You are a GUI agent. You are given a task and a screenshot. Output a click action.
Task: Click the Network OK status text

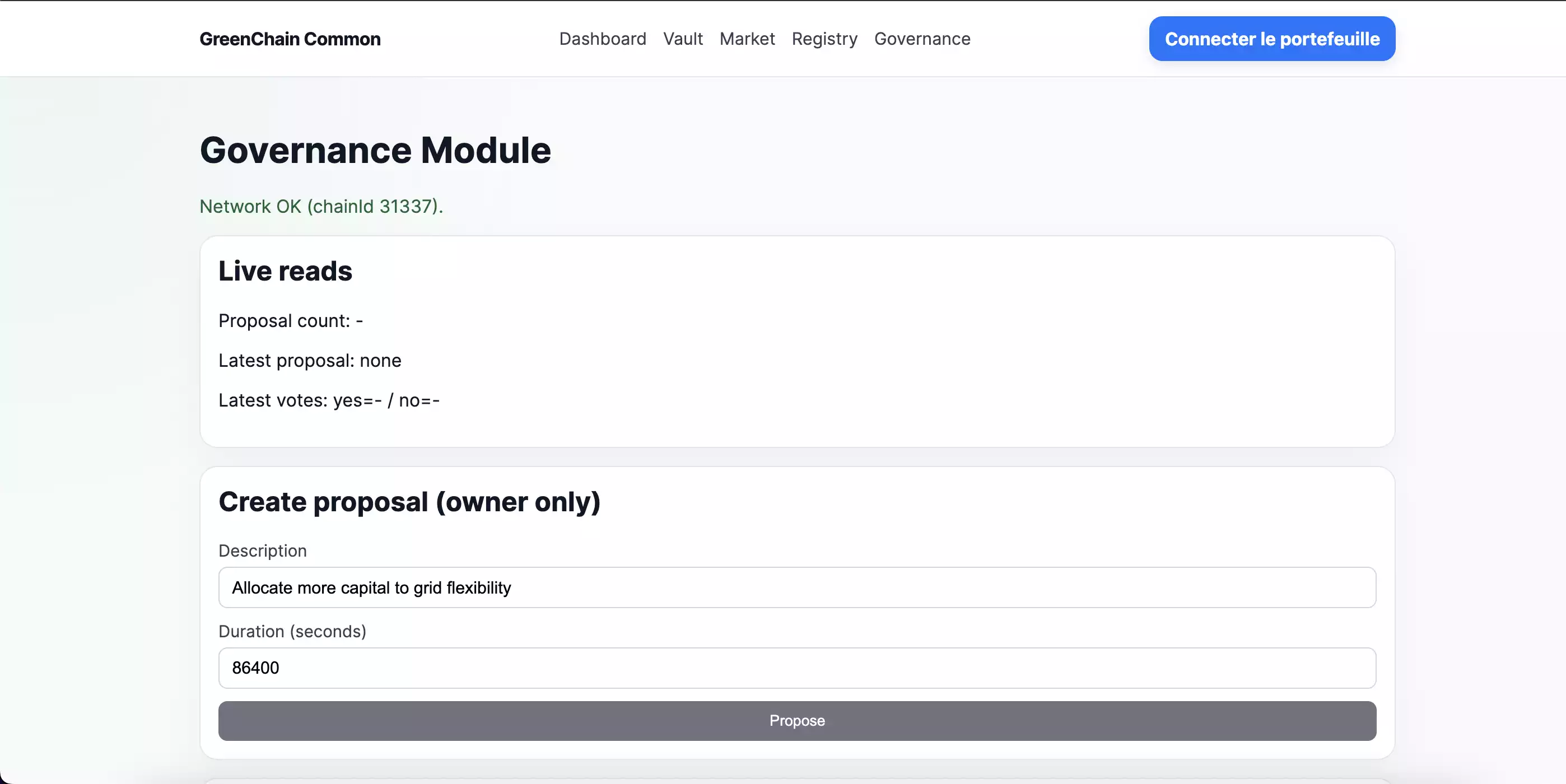[321, 207]
